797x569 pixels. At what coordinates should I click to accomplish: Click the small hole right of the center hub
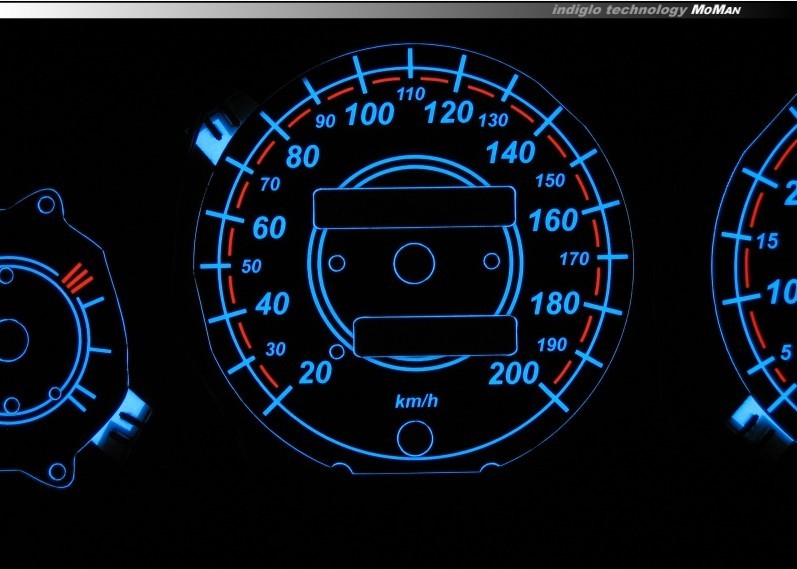pyautogui.click(x=491, y=261)
